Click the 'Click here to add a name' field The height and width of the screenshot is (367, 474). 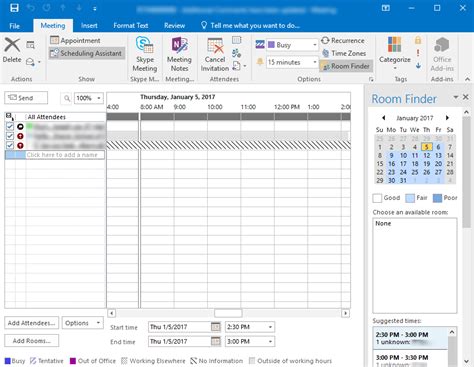65,155
